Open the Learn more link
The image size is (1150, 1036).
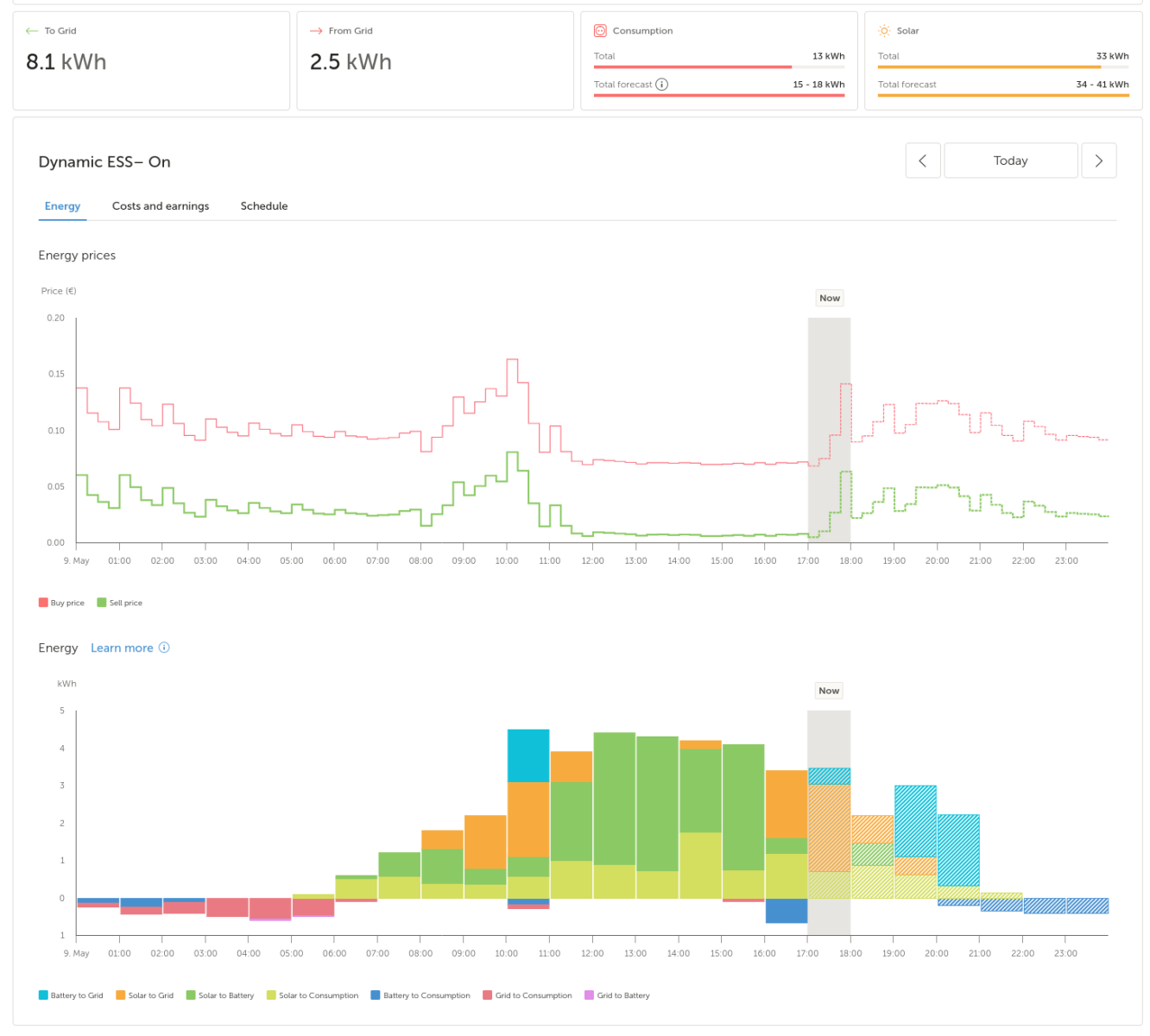(122, 647)
